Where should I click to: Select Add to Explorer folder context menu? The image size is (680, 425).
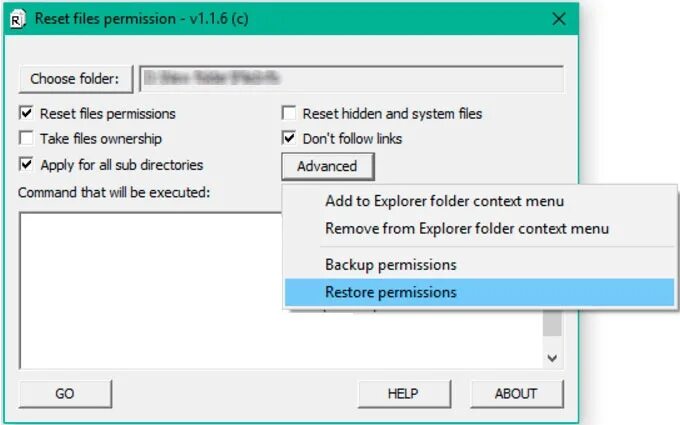pyautogui.click(x=444, y=201)
